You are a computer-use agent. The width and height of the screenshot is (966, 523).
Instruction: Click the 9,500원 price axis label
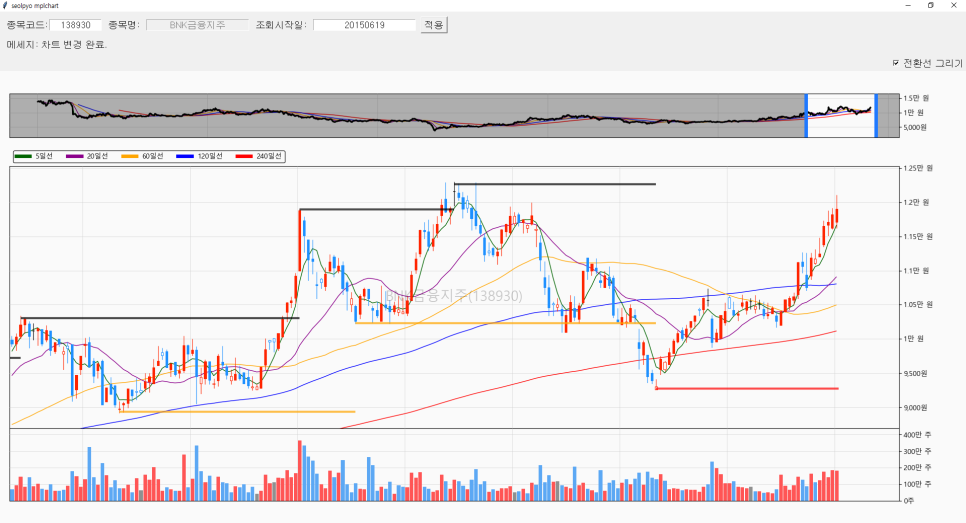pyautogui.click(x=915, y=373)
